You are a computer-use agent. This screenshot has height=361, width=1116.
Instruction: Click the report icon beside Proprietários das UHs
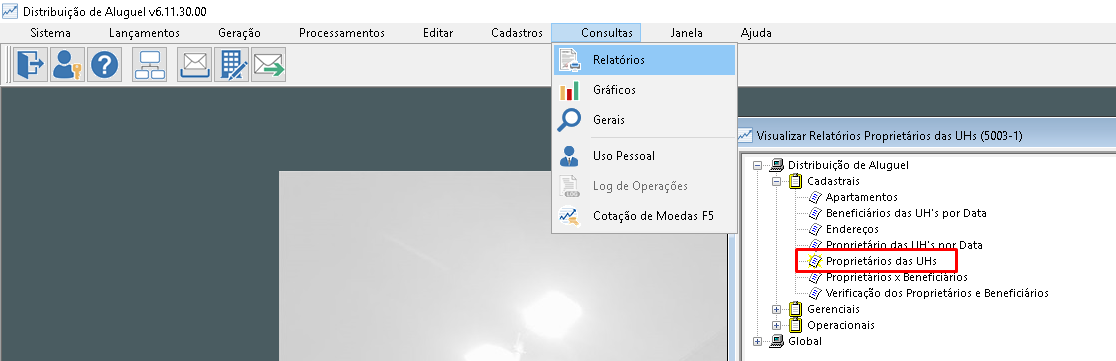[816, 261]
